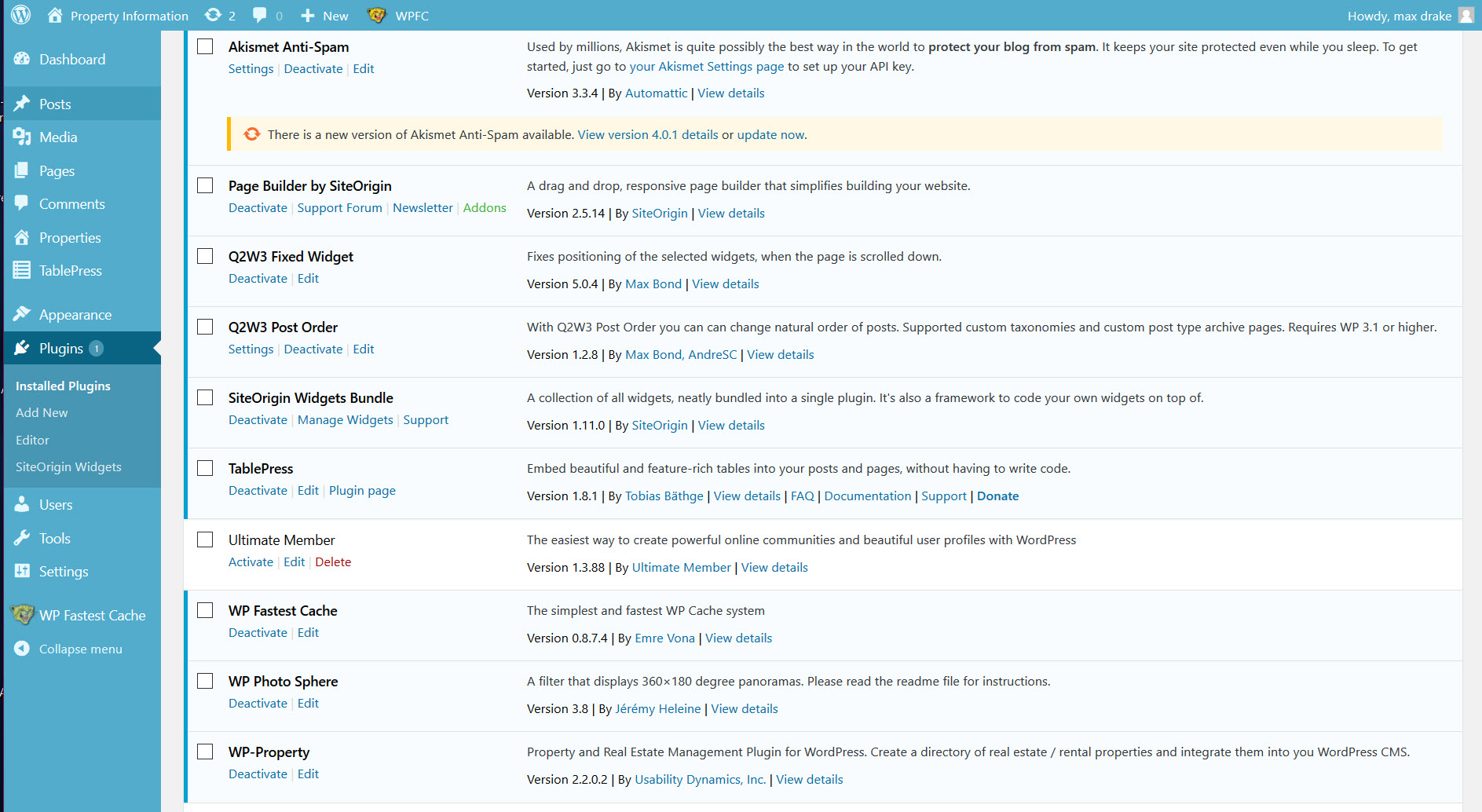The height and width of the screenshot is (812, 1482).
Task: Open the New content dropdown in admin bar
Action: pyautogui.click(x=325, y=16)
